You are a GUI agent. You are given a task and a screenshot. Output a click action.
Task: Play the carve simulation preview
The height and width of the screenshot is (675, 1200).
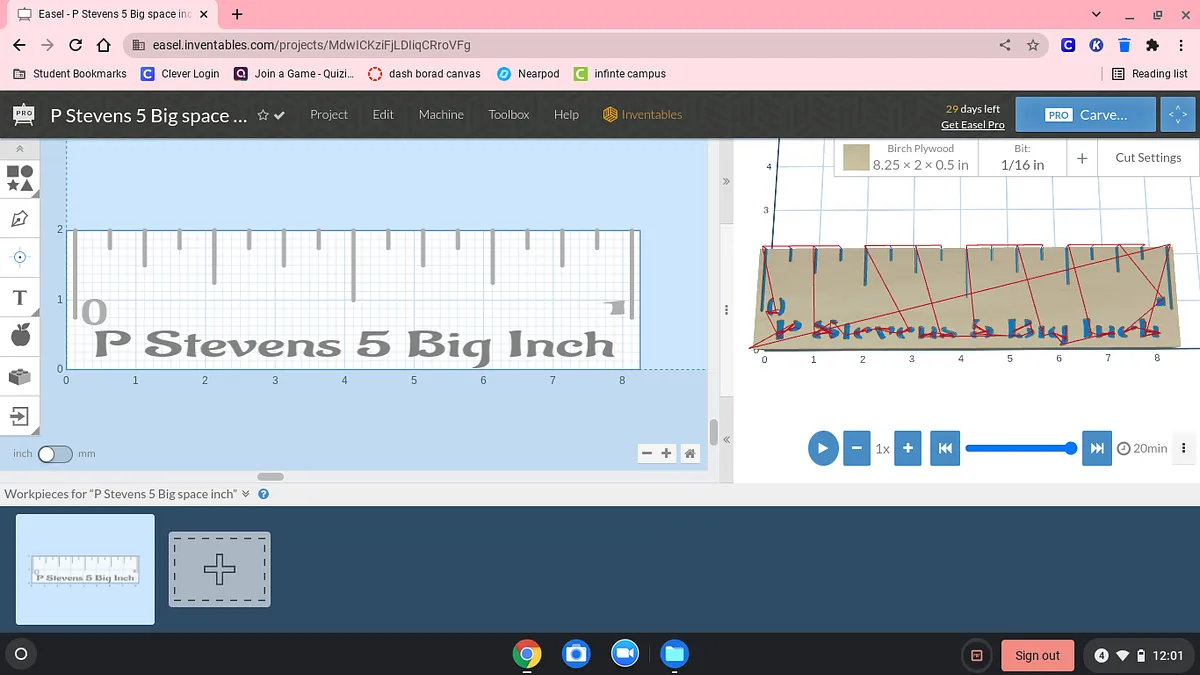click(x=822, y=448)
